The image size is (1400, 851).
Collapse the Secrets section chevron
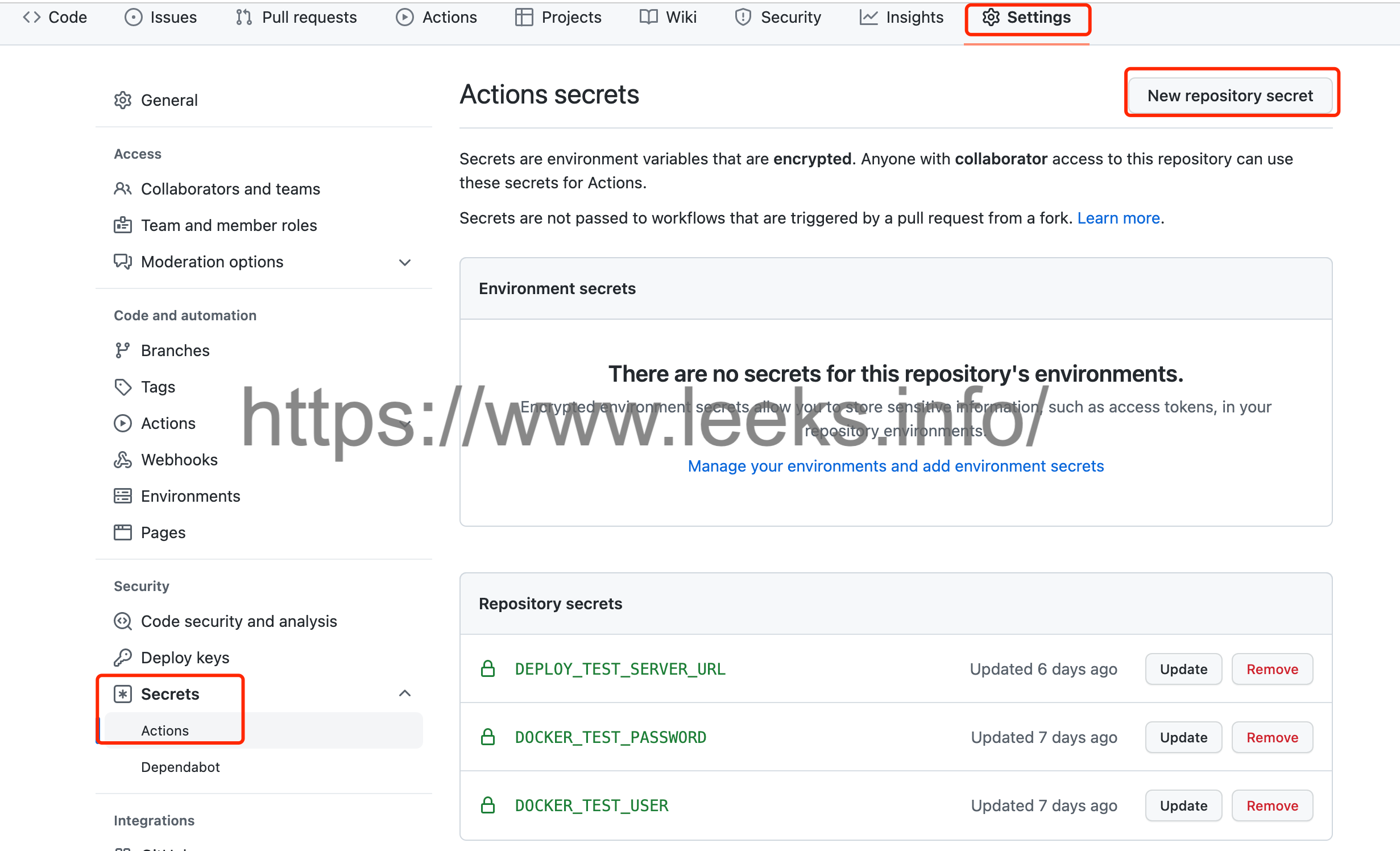click(405, 693)
